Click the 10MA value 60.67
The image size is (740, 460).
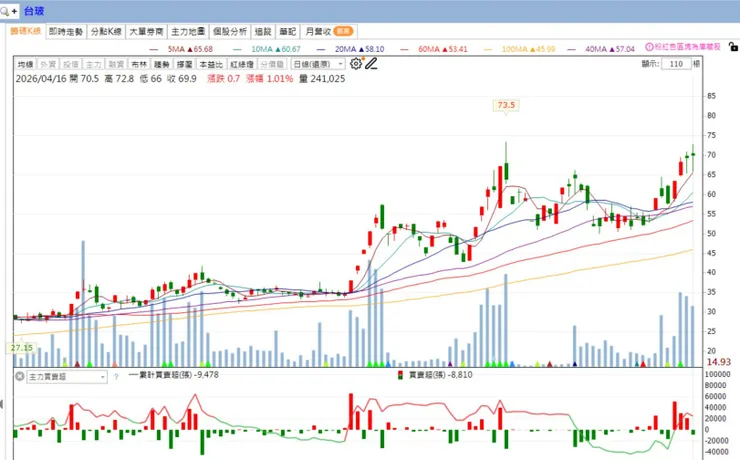click(x=291, y=49)
